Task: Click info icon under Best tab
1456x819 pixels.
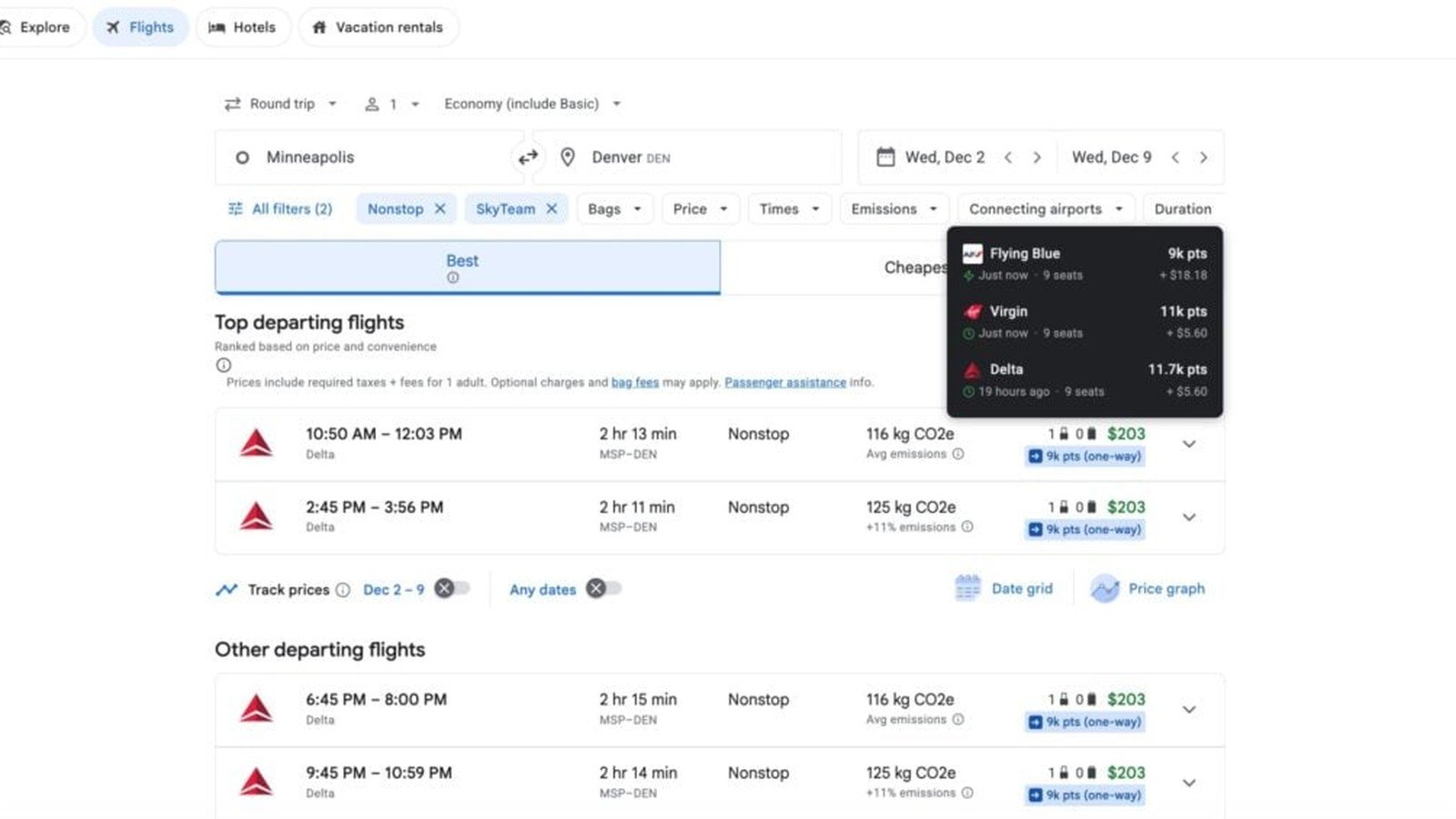Action: pos(452,278)
